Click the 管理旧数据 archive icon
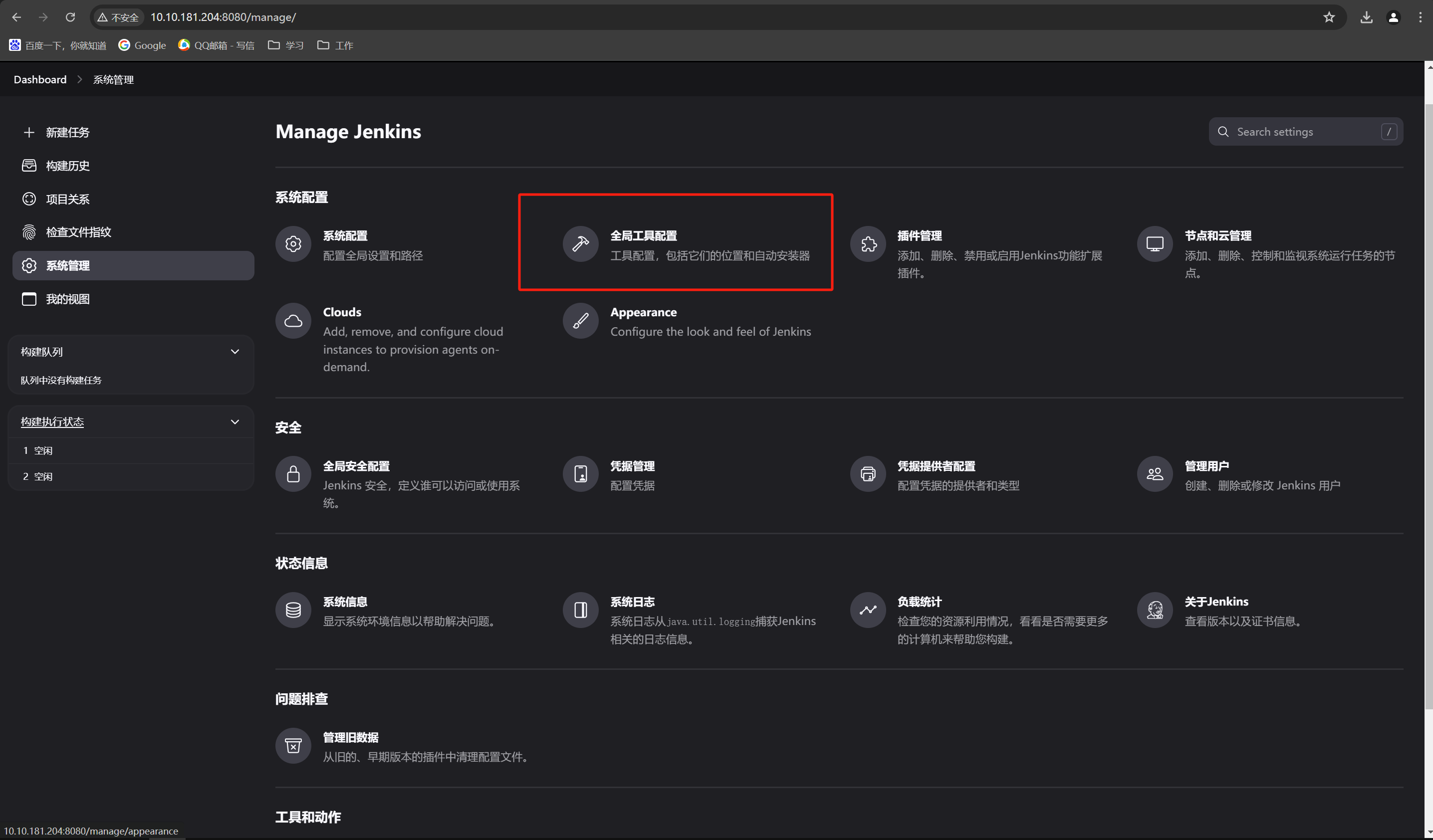1433x840 pixels. [293, 746]
